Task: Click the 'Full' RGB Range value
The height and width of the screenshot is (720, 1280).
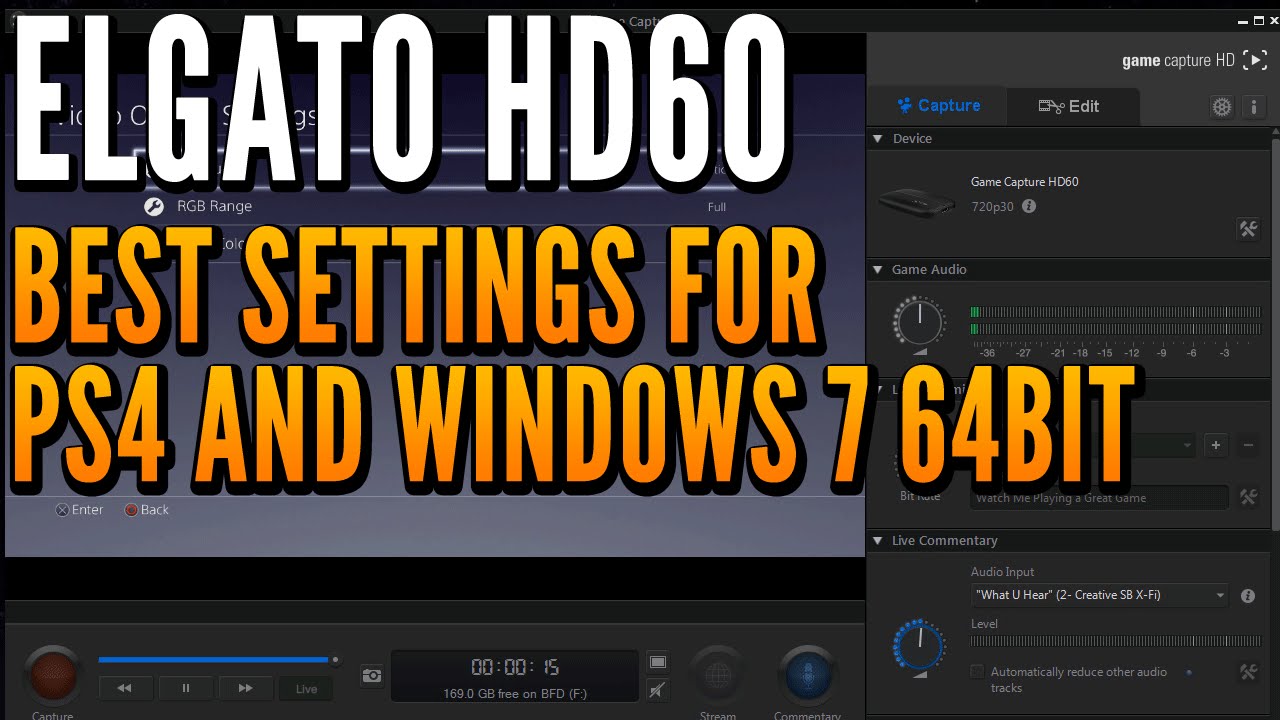Action: 716,207
